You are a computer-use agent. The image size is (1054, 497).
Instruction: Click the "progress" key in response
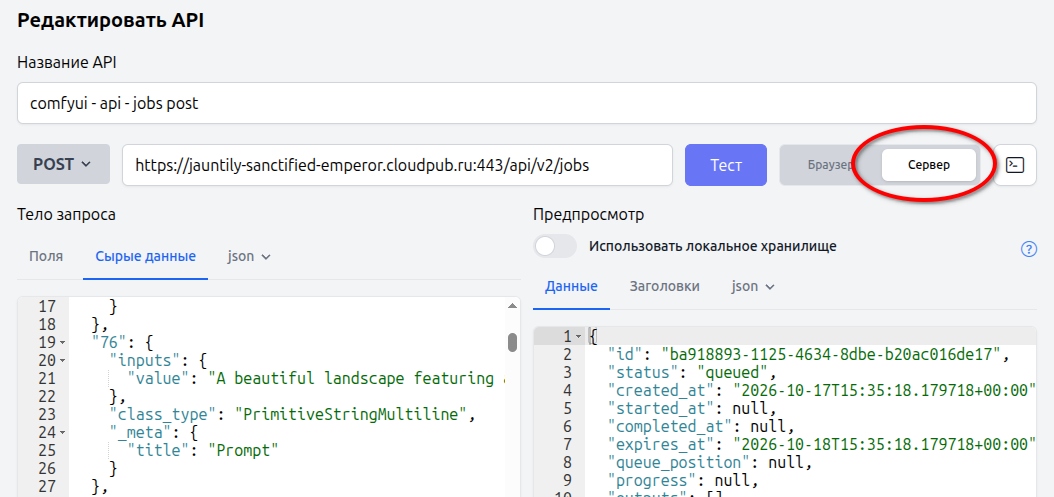click(652, 480)
